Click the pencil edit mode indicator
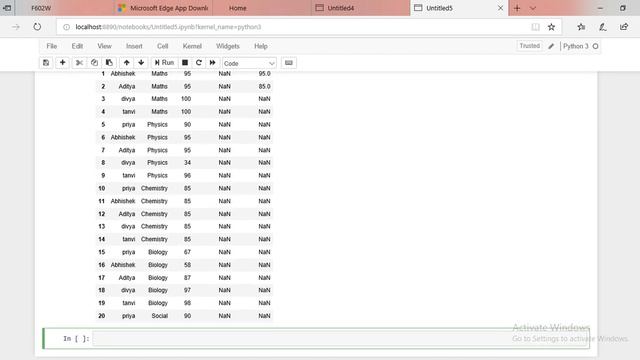This screenshot has width=640, height=360. pos(551,46)
